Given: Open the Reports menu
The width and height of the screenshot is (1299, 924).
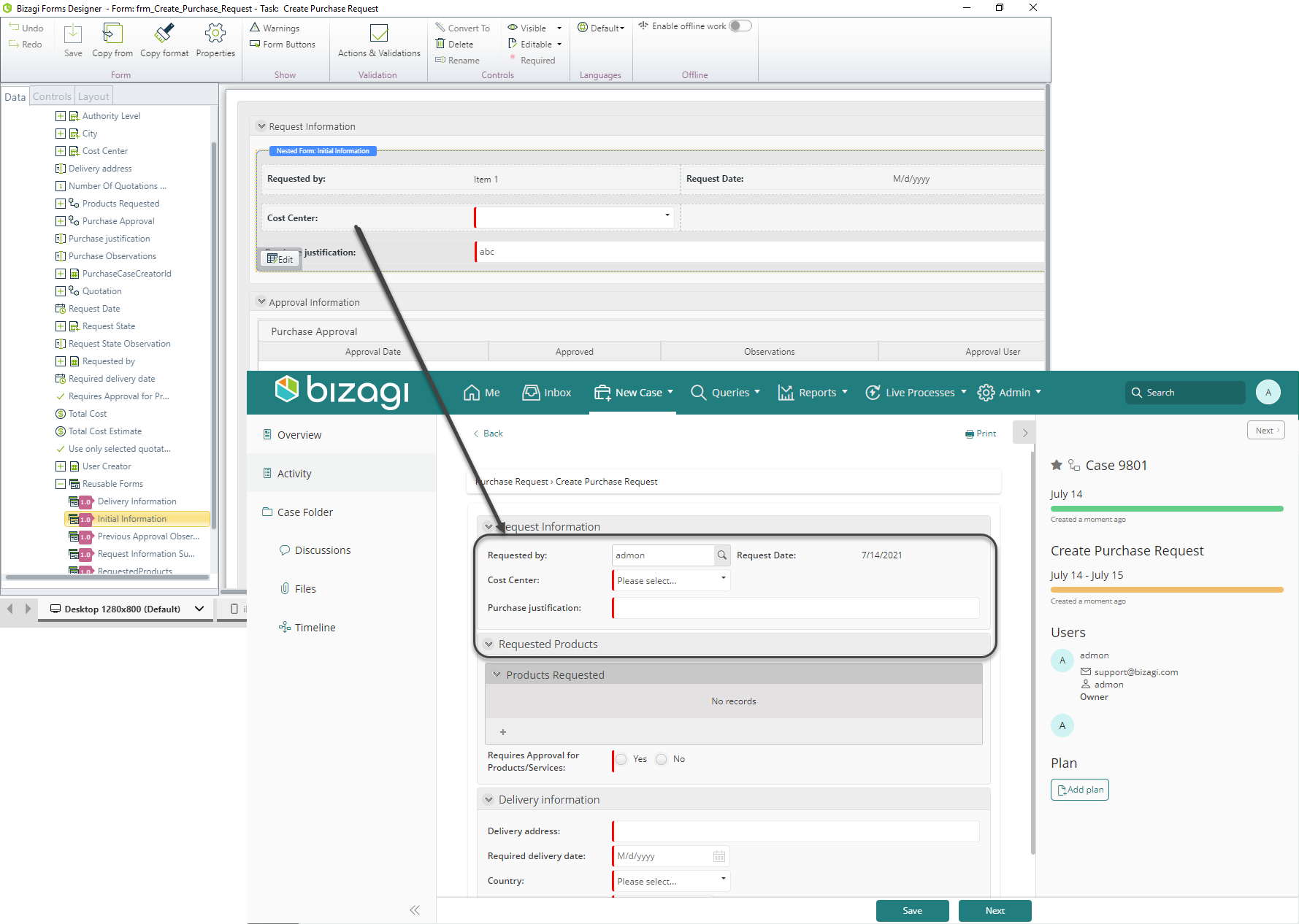Looking at the screenshot, I should pyautogui.click(x=813, y=393).
